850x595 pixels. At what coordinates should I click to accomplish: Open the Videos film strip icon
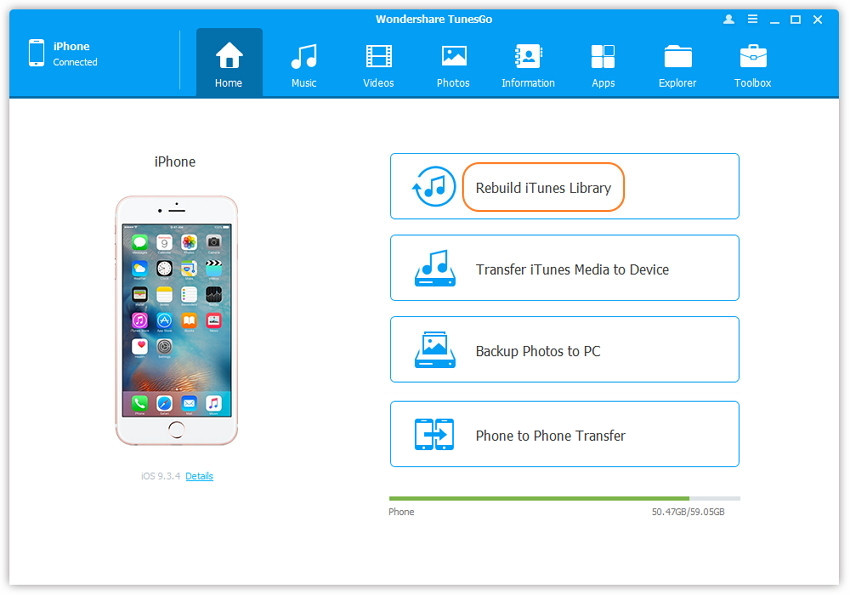coord(378,56)
